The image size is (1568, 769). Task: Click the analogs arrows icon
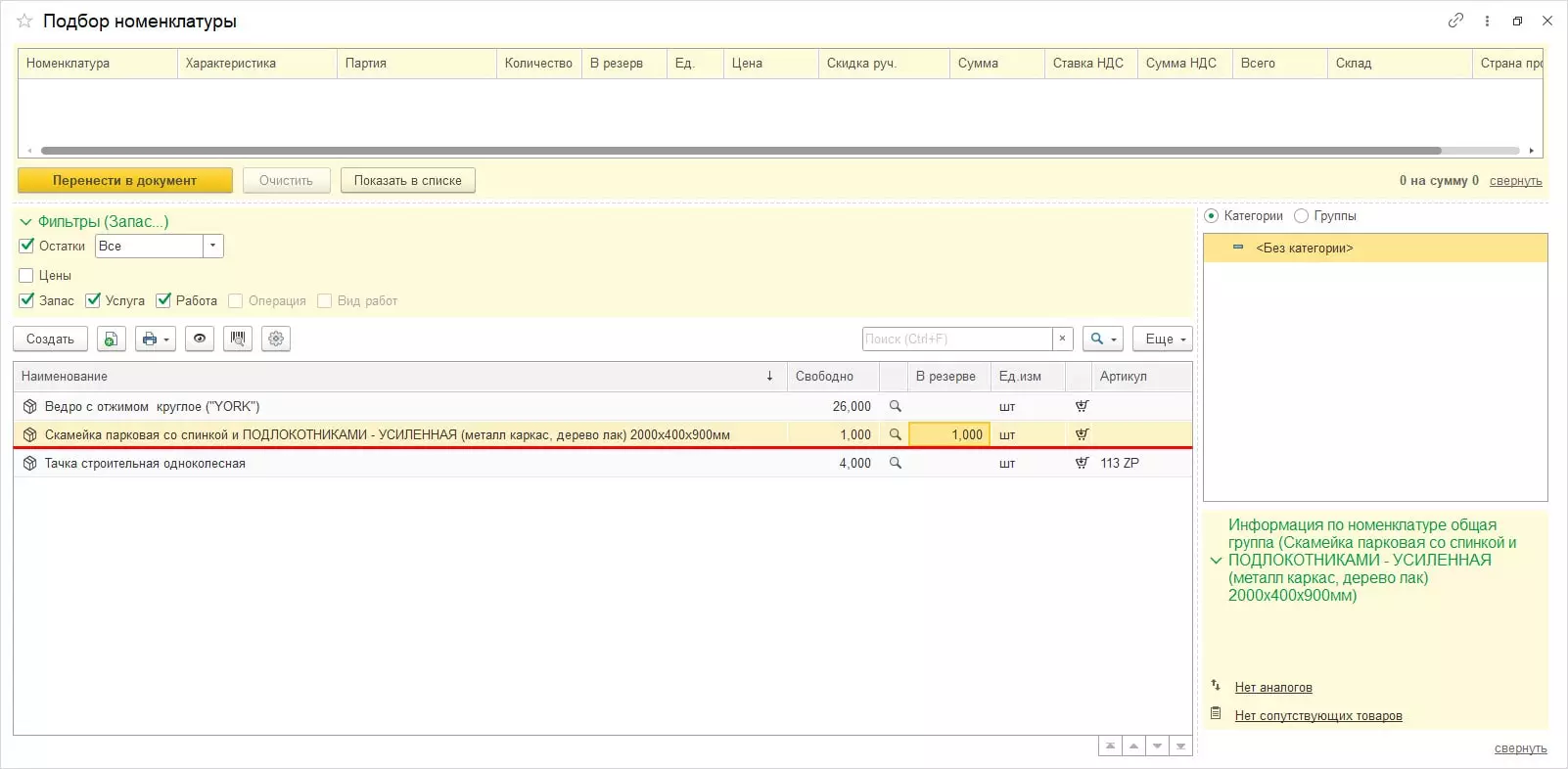click(1216, 686)
